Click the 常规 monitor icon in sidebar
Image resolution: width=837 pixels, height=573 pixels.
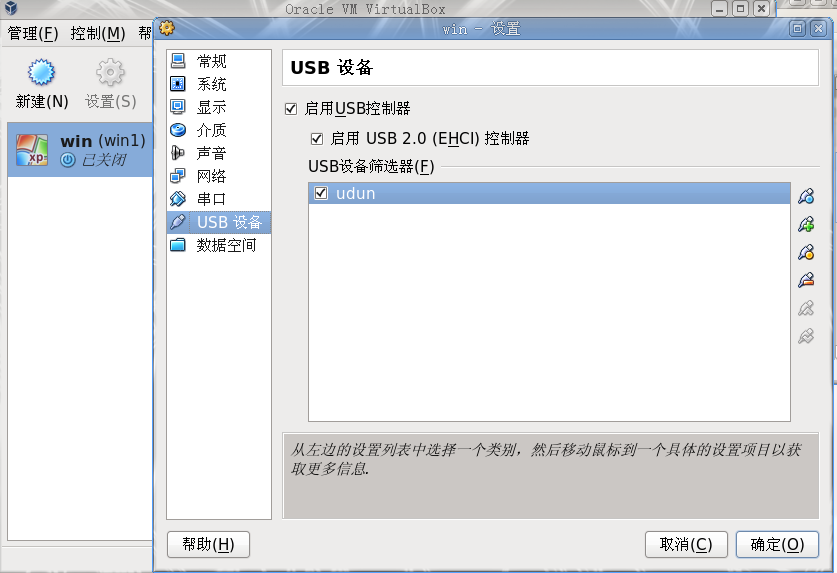tap(178, 61)
